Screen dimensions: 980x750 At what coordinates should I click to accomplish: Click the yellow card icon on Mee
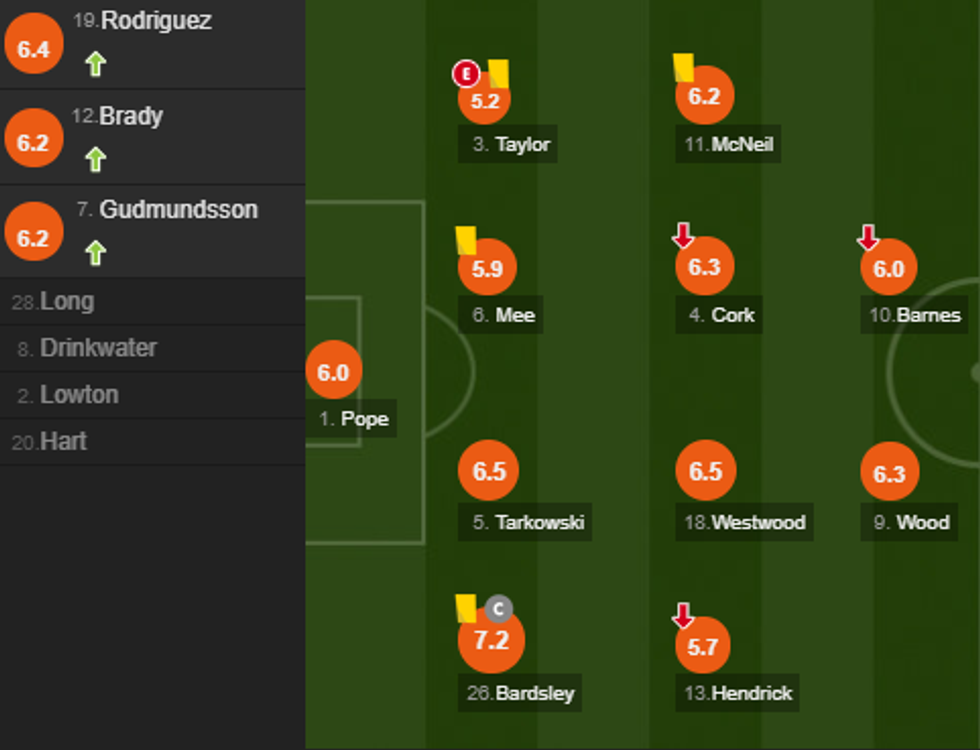coord(466,240)
